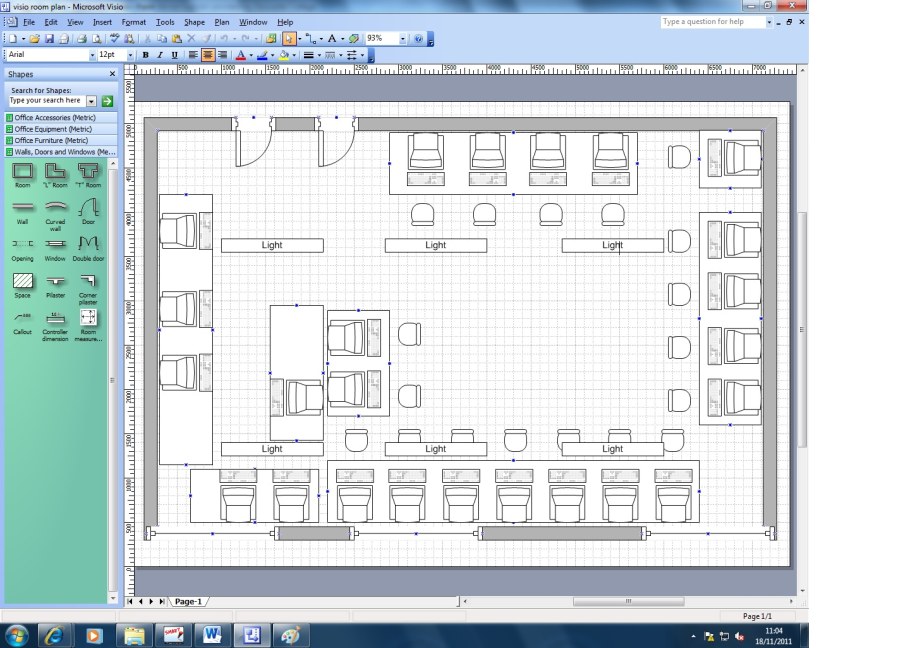
Task: Activate the Pointer tool
Action: (289, 39)
